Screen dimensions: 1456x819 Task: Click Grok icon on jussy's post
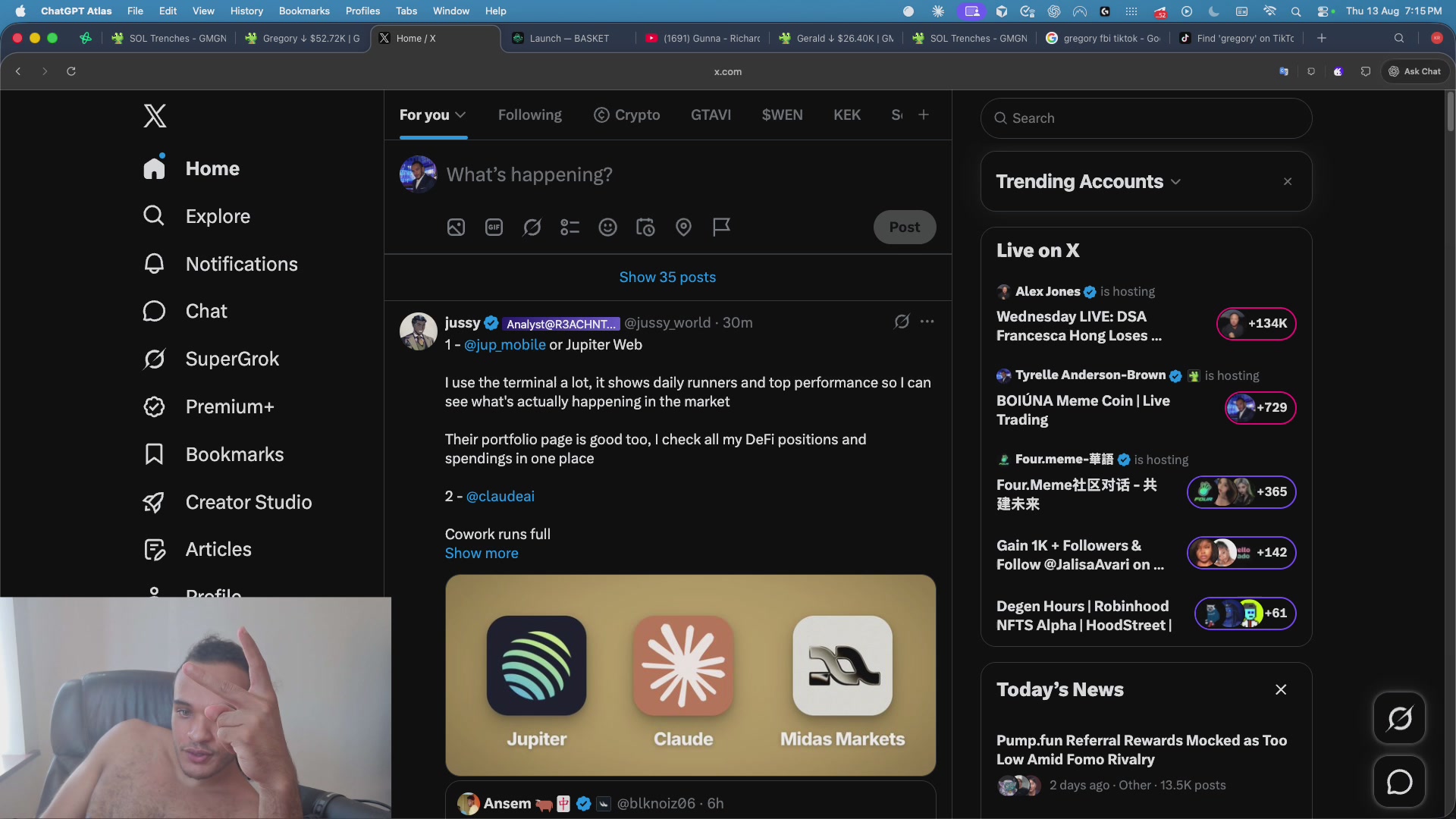pyautogui.click(x=902, y=322)
